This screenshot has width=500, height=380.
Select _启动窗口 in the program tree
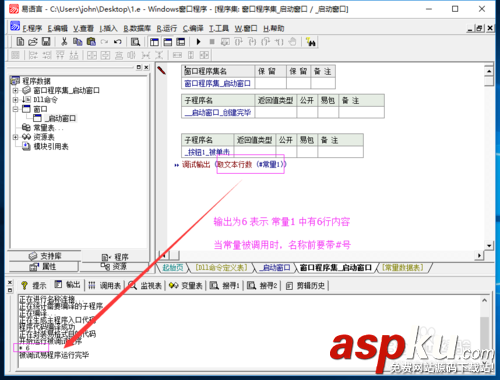[x=61, y=118]
